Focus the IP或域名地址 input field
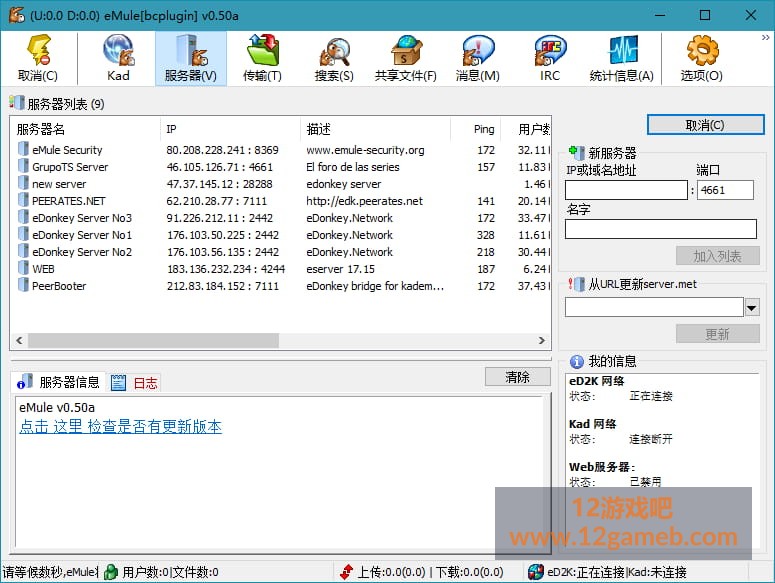Image resolution: width=775 pixels, height=583 pixels. (626, 190)
